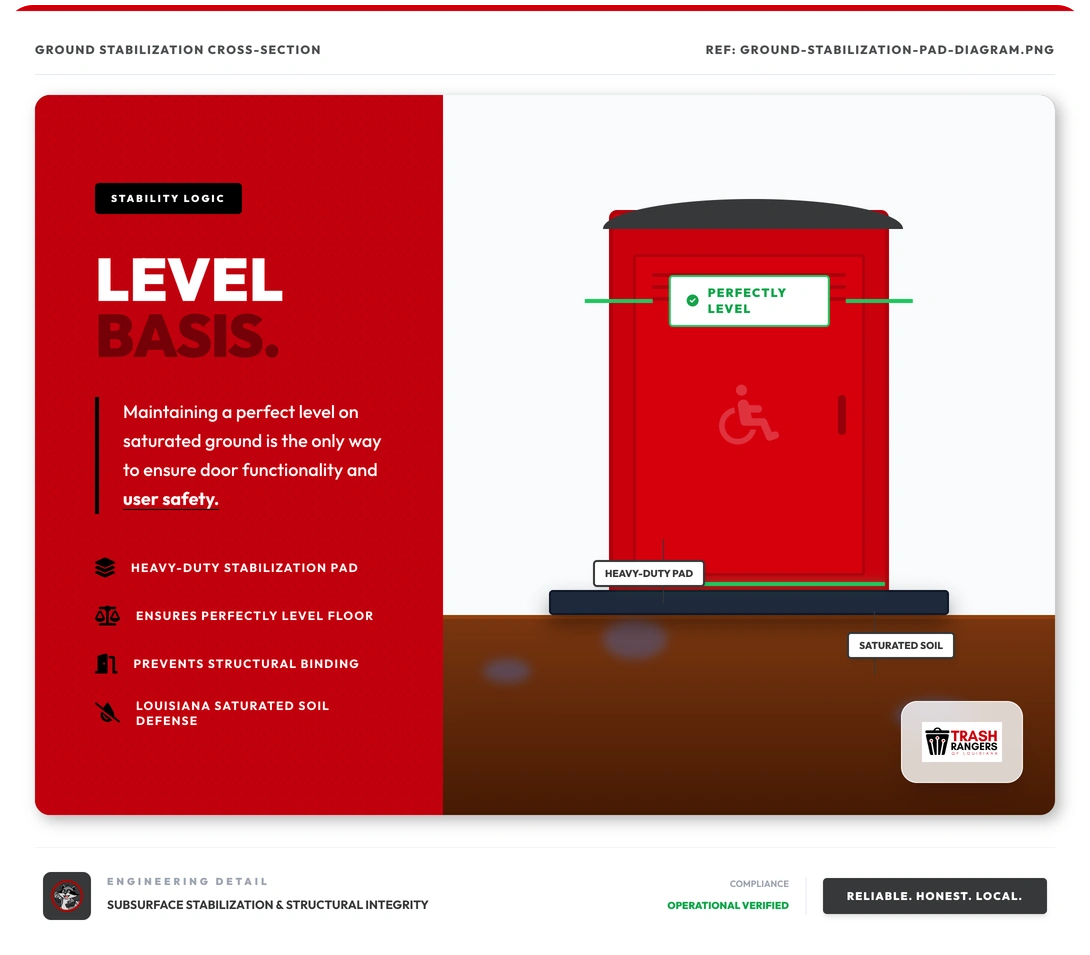
Task: Click the Operational Verified compliance status
Action: [x=727, y=906]
